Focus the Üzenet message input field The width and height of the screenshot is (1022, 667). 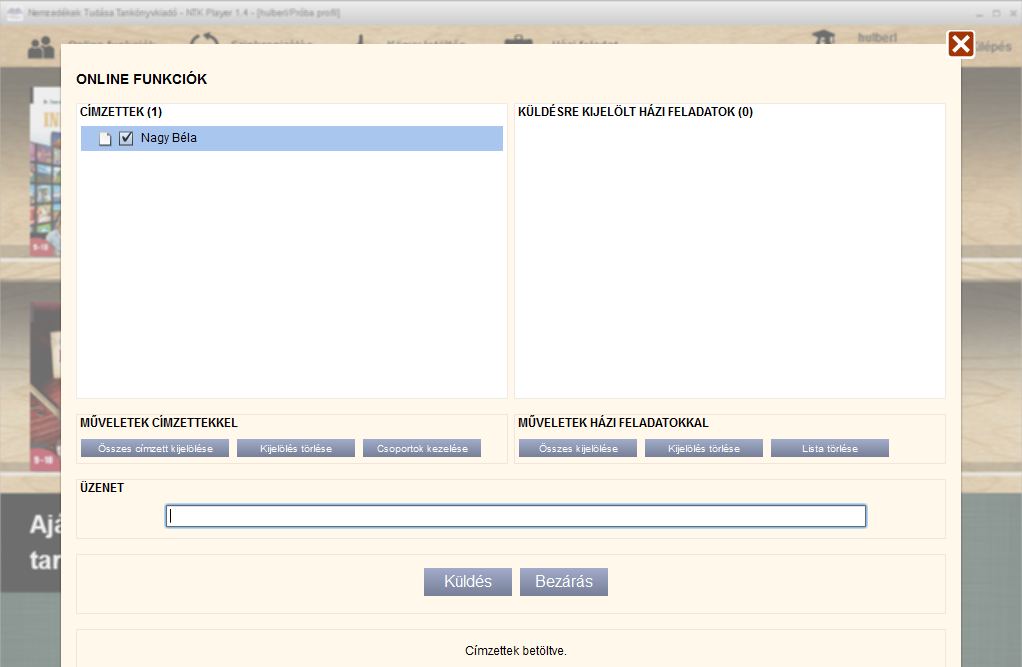[x=516, y=516]
